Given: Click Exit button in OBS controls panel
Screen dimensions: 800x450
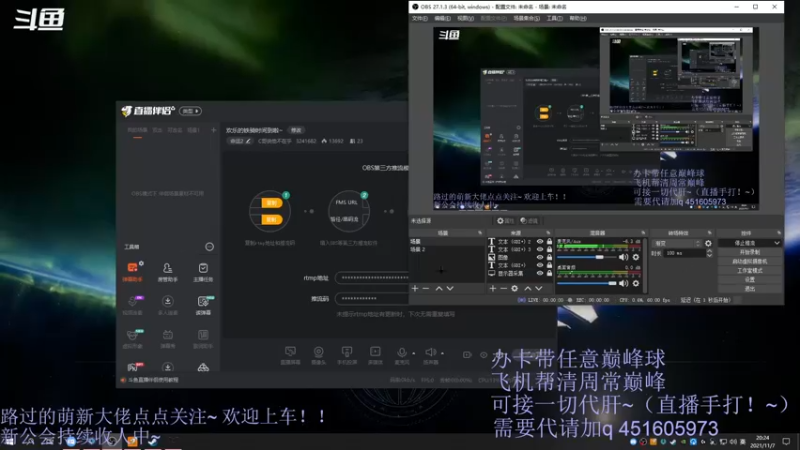Looking at the screenshot, I should coord(749,289).
